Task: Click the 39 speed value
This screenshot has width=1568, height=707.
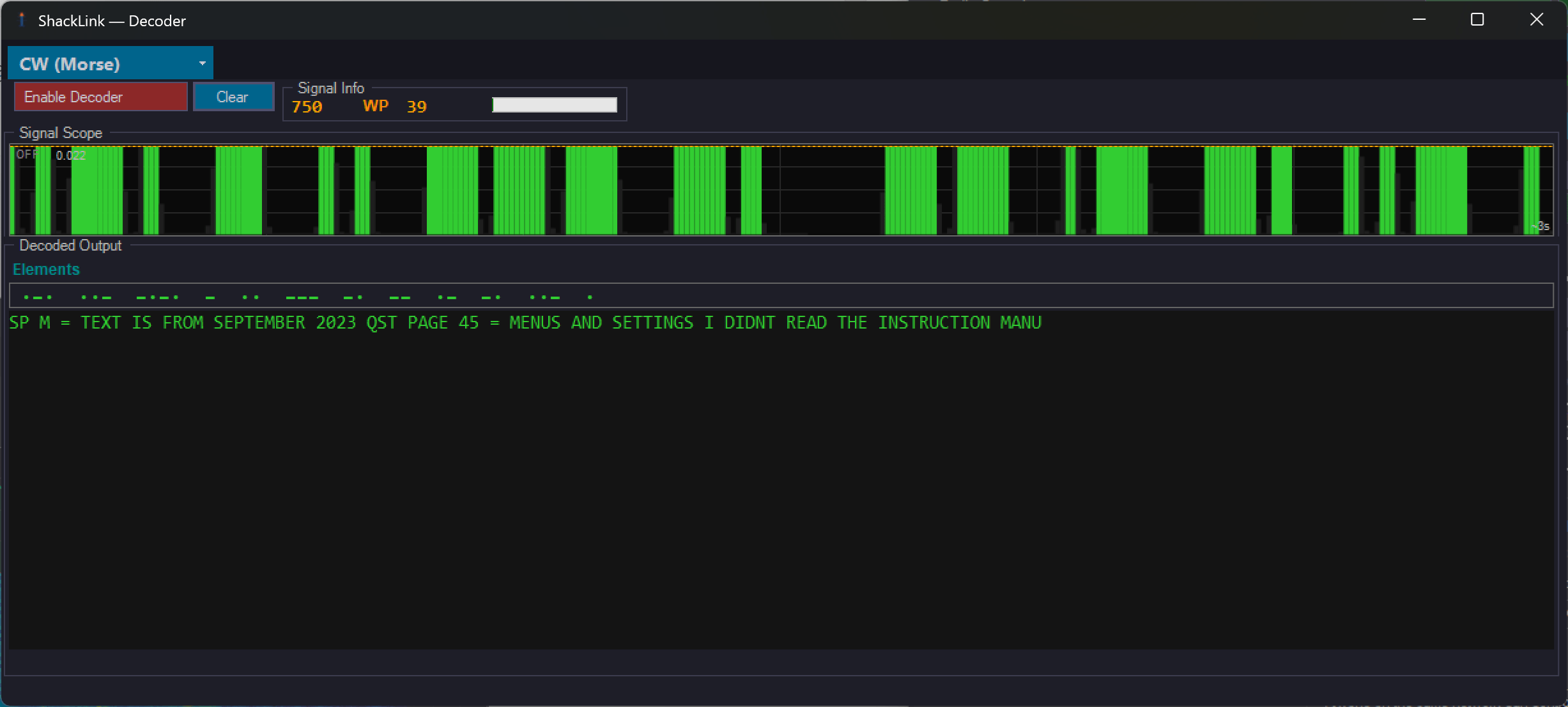Action: (417, 107)
